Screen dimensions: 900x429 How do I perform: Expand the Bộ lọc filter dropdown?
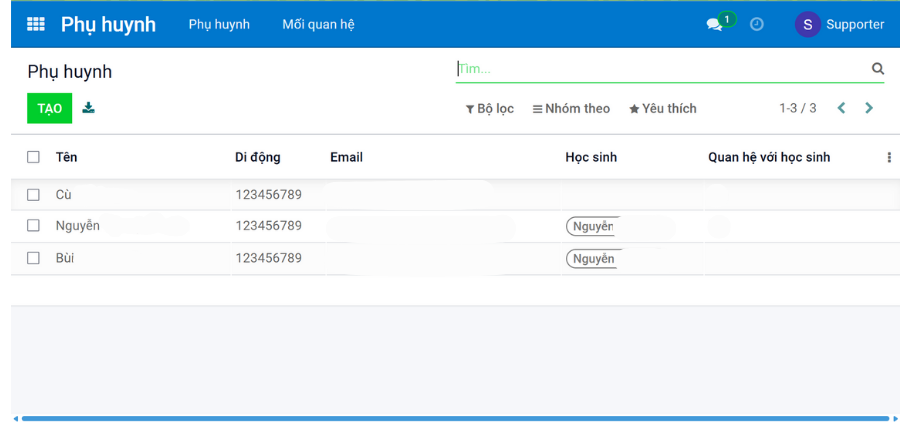click(490, 108)
